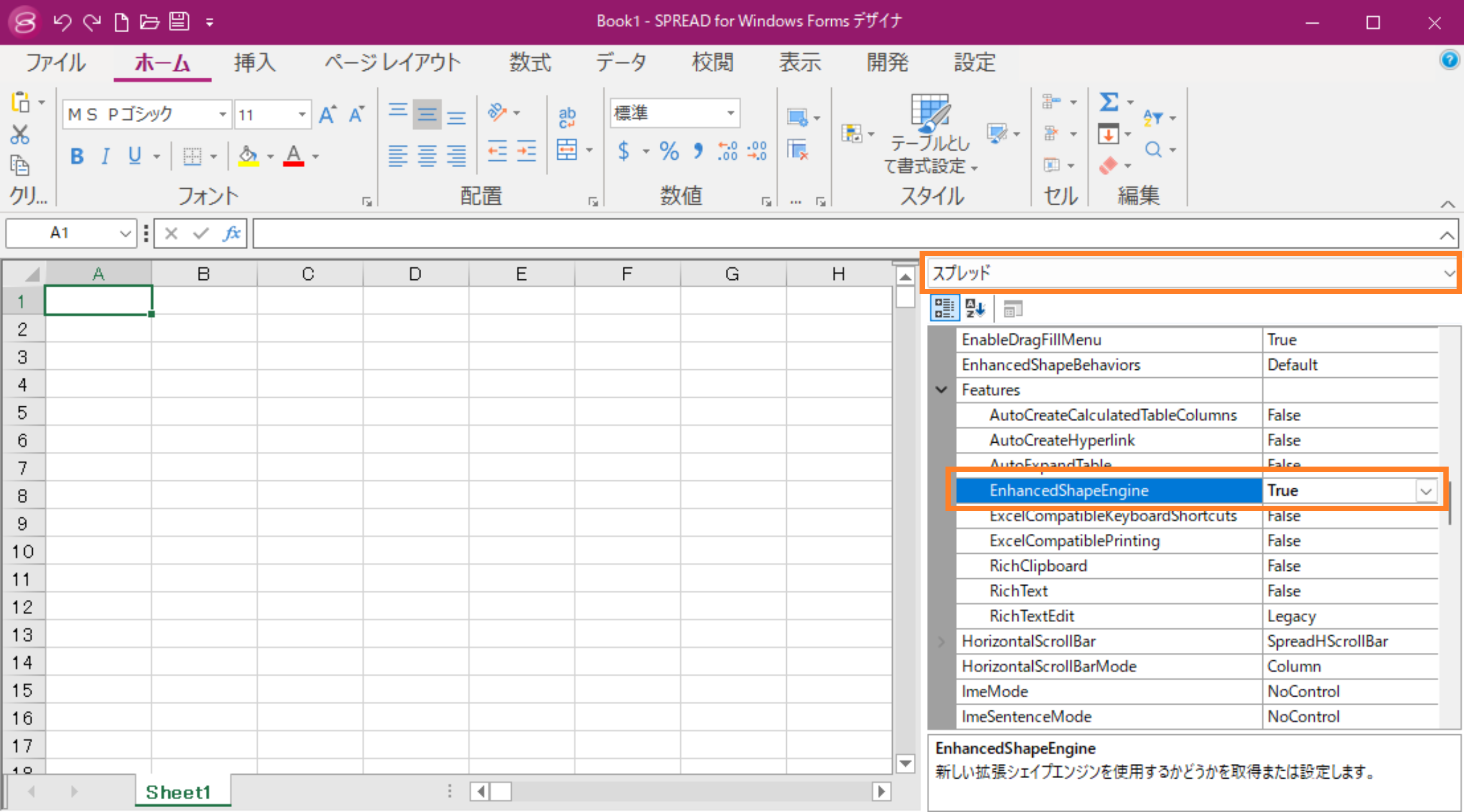This screenshot has height=812, width=1464.
Task: Expand the HorizontalScrollBar property
Action: (x=941, y=642)
